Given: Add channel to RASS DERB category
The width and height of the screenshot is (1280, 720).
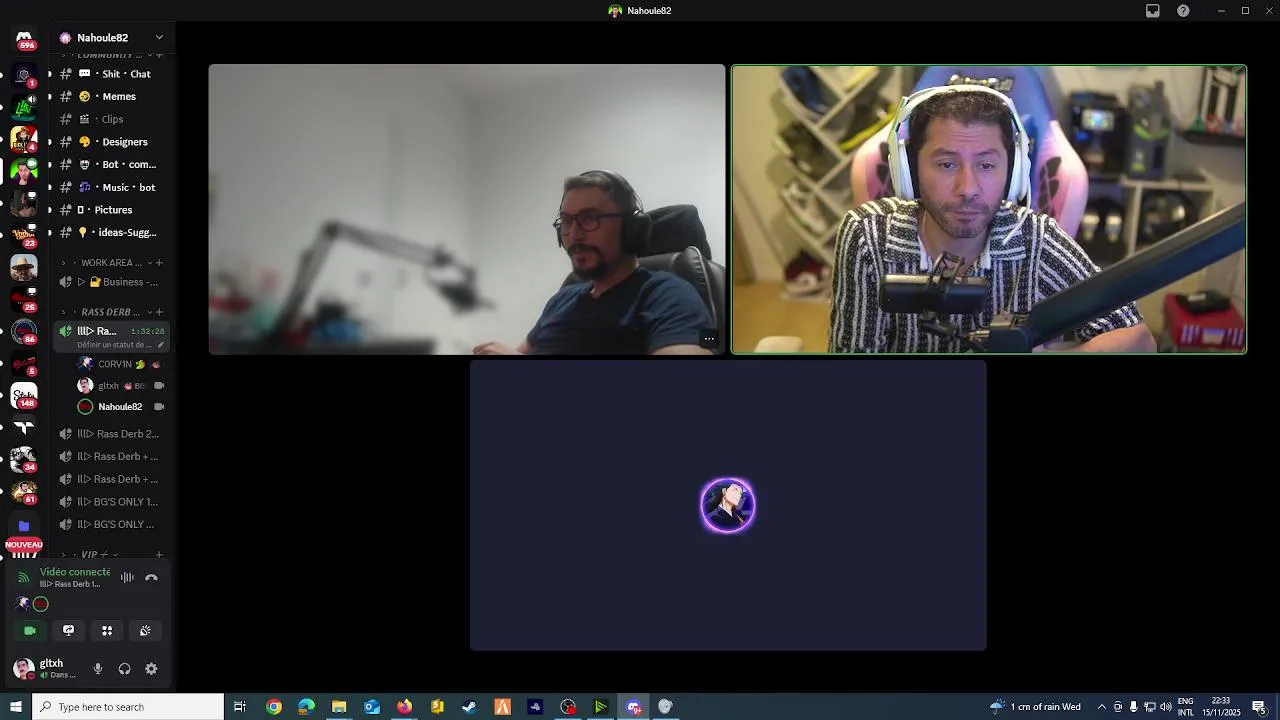Looking at the screenshot, I should click(x=159, y=312).
